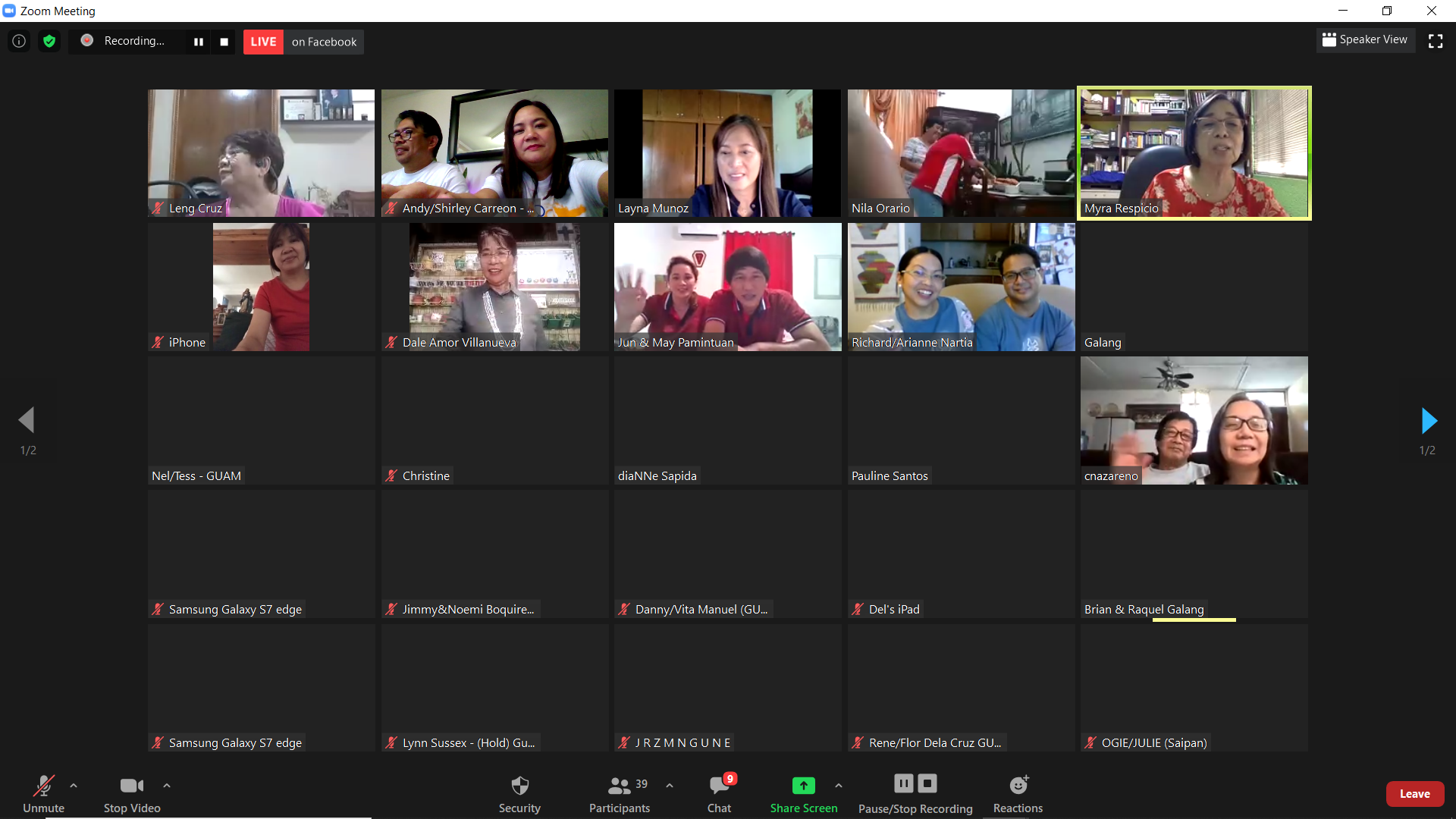Select Dale Amor Villanueva video tile

pyautogui.click(x=494, y=287)
